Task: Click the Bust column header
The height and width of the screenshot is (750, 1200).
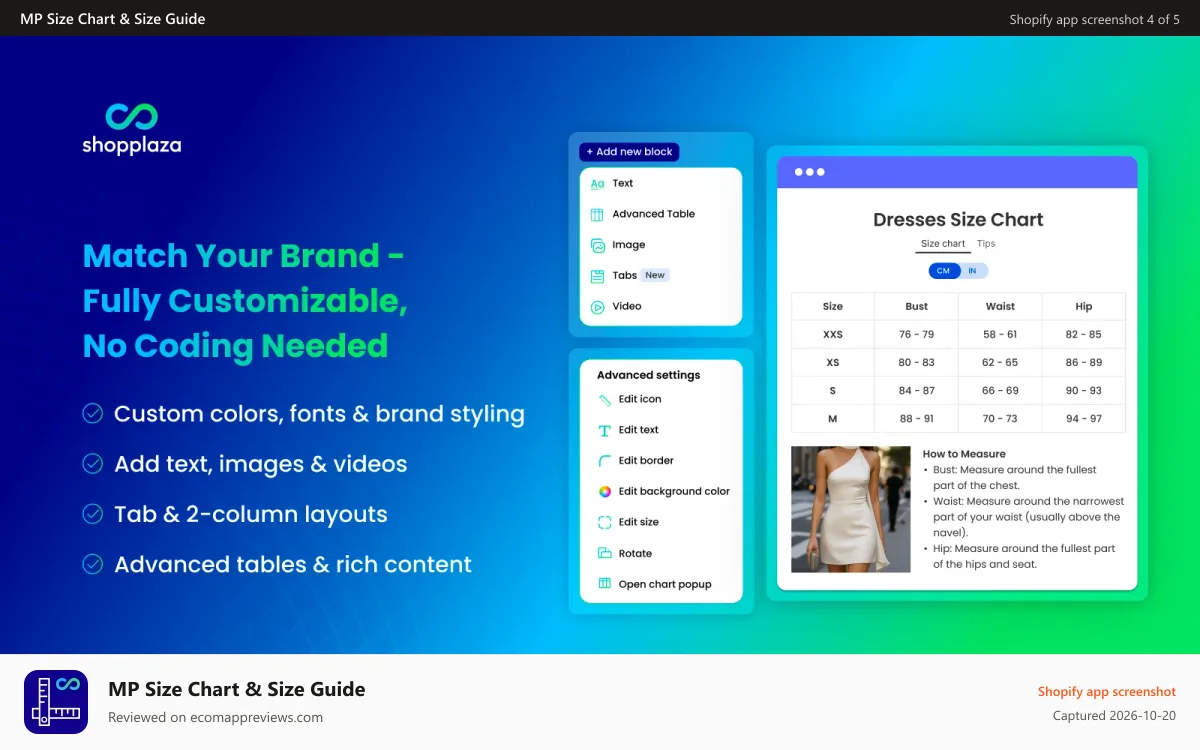Action: click(x=917, y=307)
